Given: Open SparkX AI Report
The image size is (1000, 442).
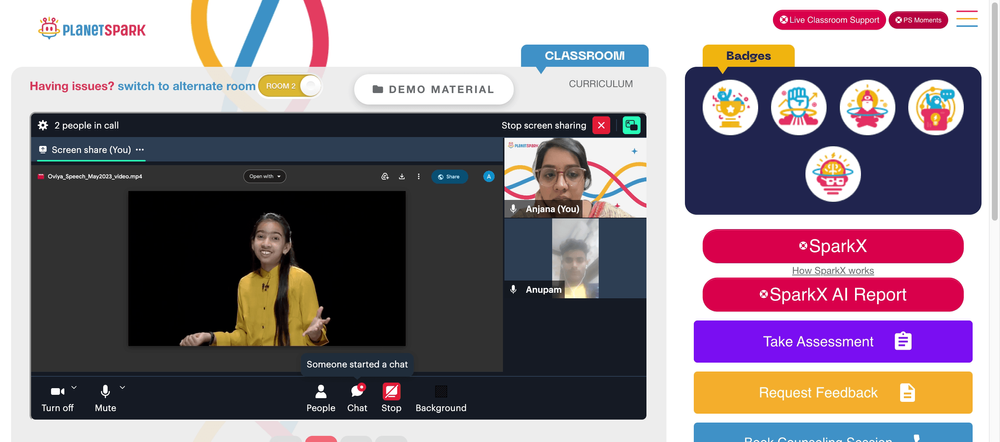Looking at the screenshot, I should pos(833,295).
